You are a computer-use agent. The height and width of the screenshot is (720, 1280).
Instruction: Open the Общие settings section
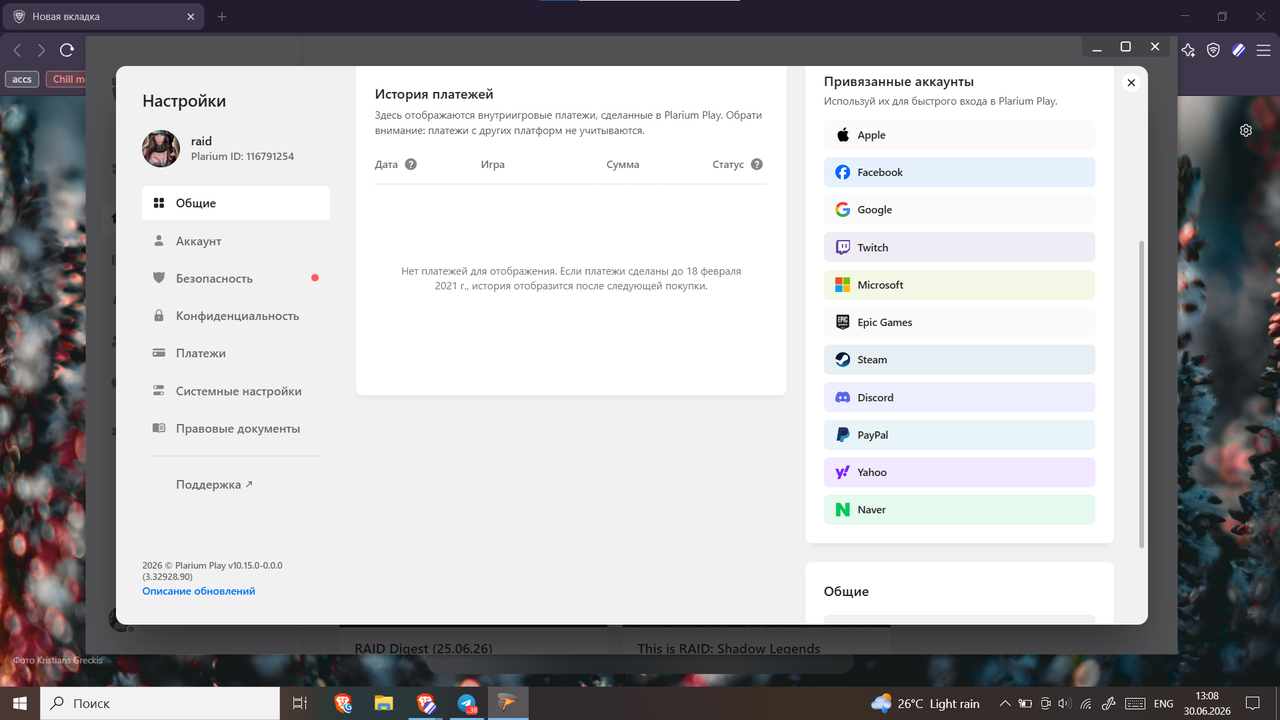click(236, 203)
